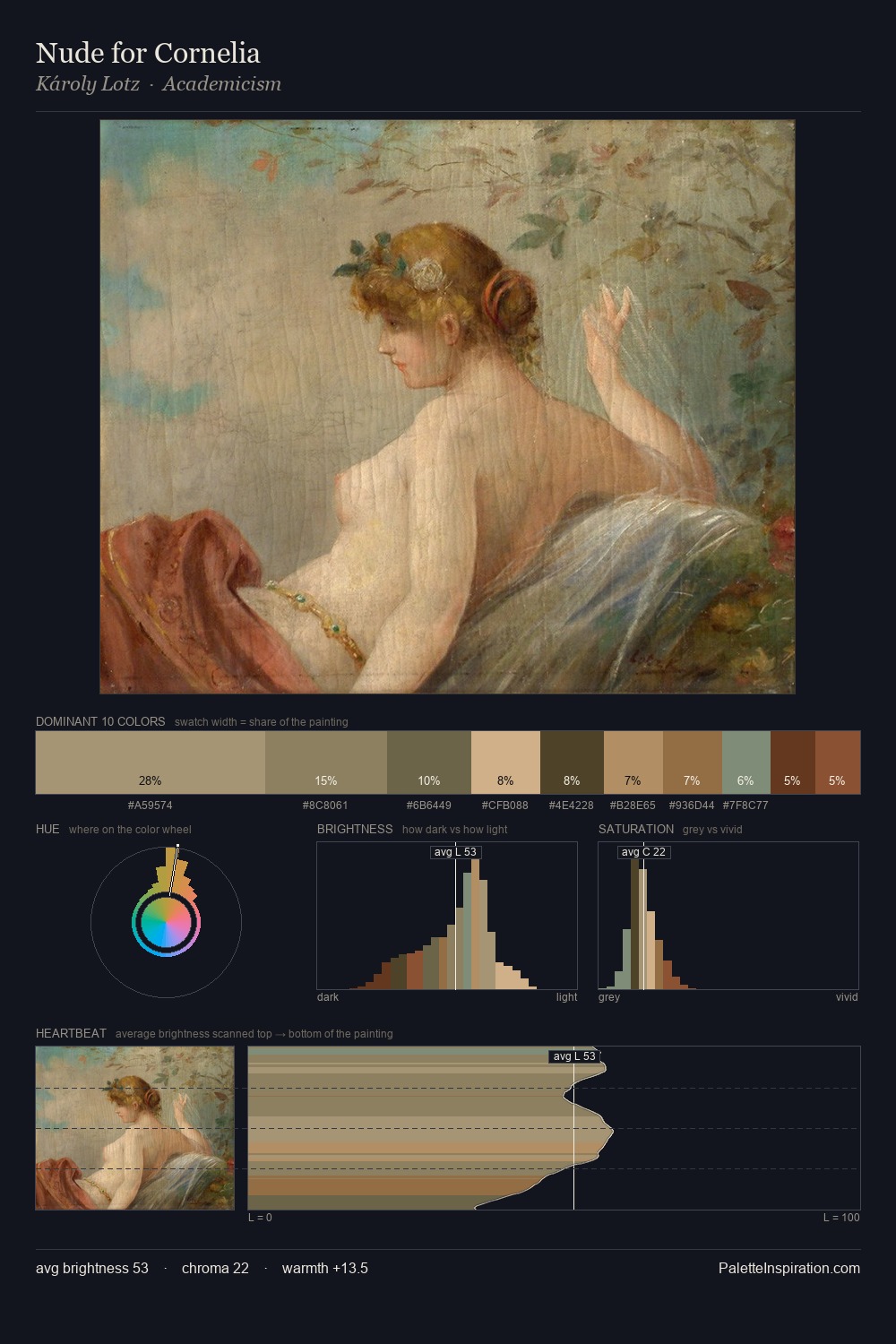Select the 7% swatch #936D44
896x1344 pixels.
point(693,762)
